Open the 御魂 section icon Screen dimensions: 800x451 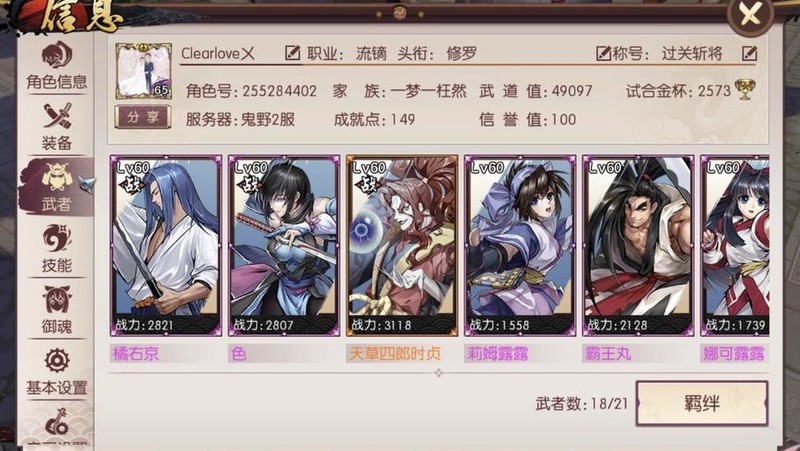[56, 310]
